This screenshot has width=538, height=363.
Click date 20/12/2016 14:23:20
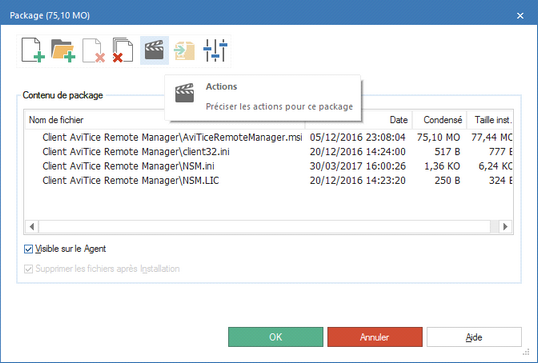click(x=358, y=180)
